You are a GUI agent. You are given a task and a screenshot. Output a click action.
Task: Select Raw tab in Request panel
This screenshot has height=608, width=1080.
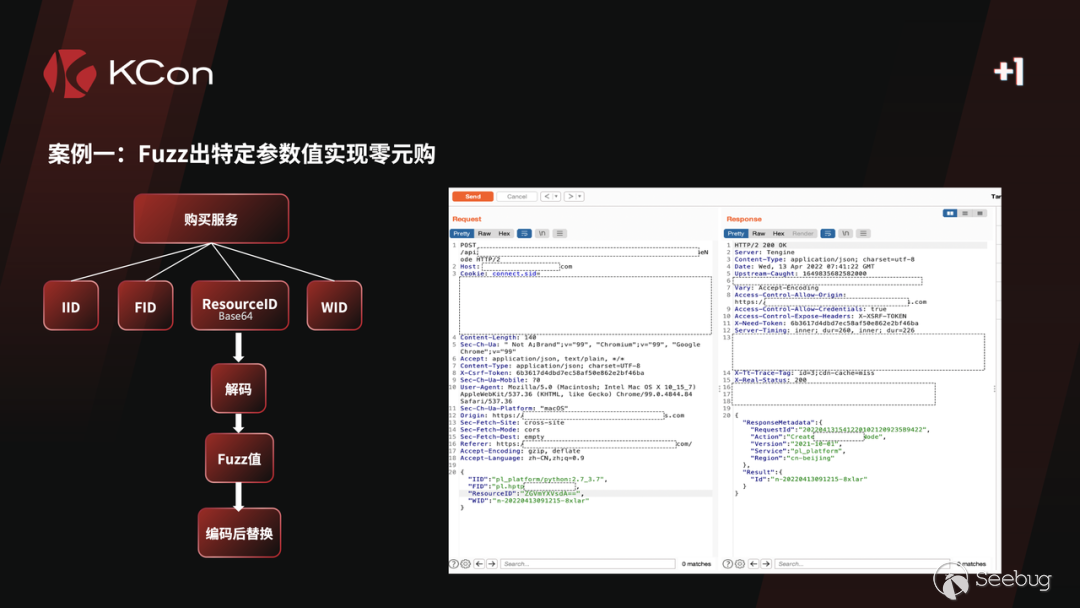[484, 233]
